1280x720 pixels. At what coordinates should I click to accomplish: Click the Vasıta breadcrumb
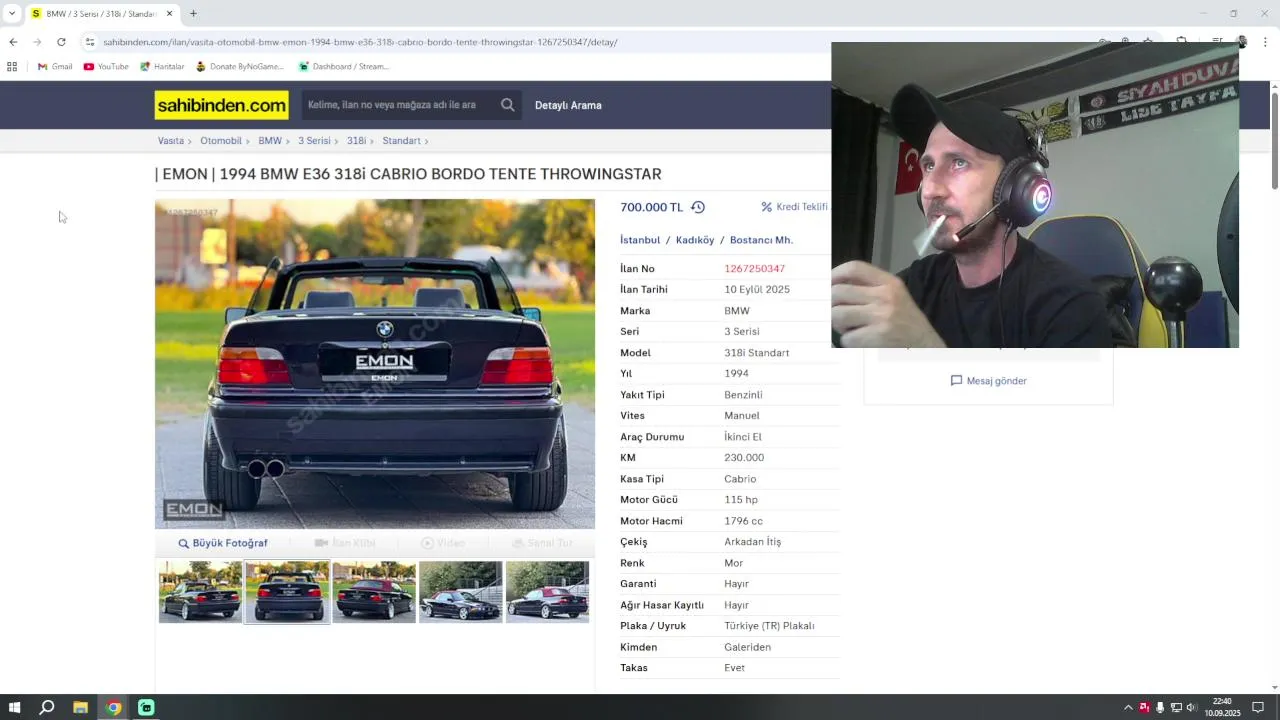coord(171,141)
